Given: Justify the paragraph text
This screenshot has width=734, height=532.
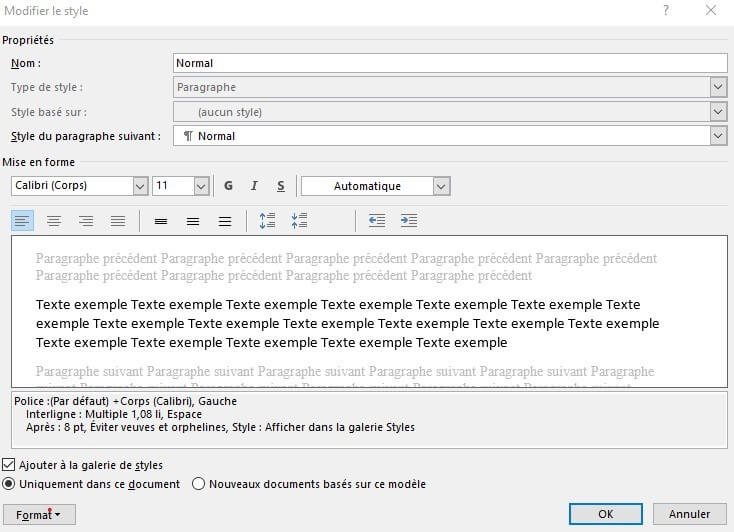Looking at the screenshot, I should 117,221.
